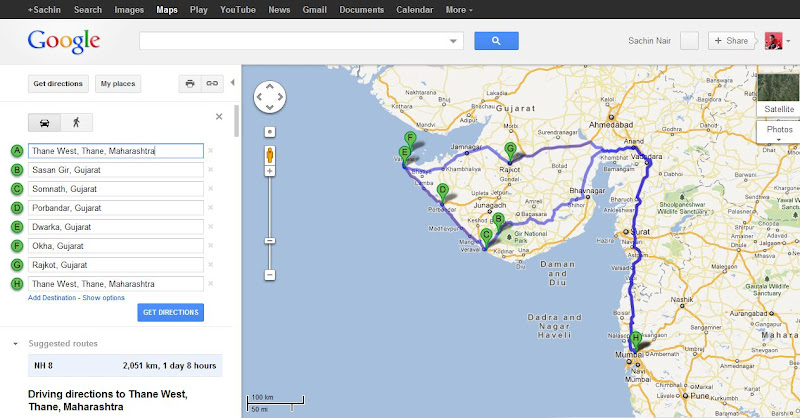Screen dimensions: 800x418
Task: Click map pin H near Mumbai
Action: click(635, 341)
